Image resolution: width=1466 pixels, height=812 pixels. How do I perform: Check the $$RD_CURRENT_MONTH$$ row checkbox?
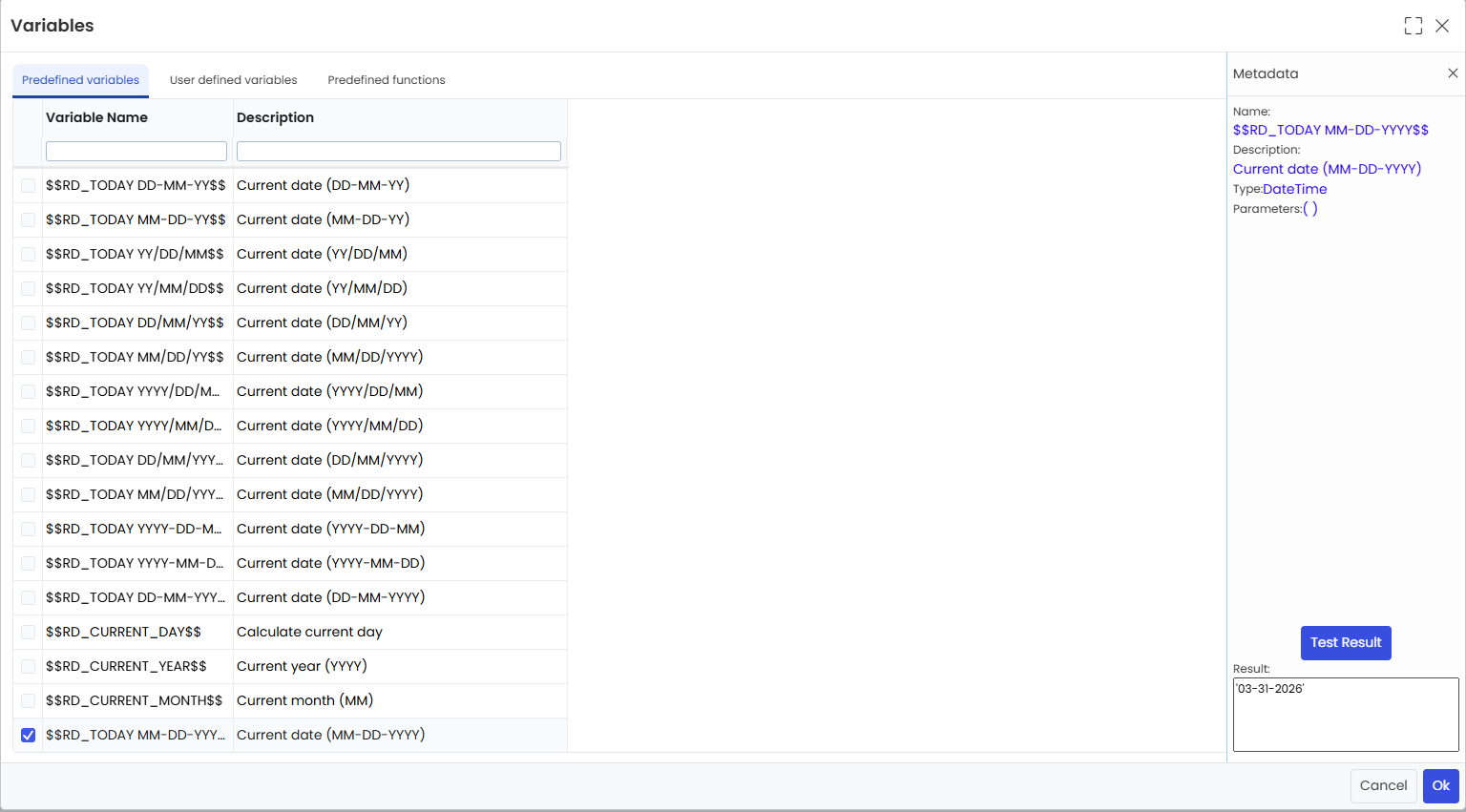(29, 700)
